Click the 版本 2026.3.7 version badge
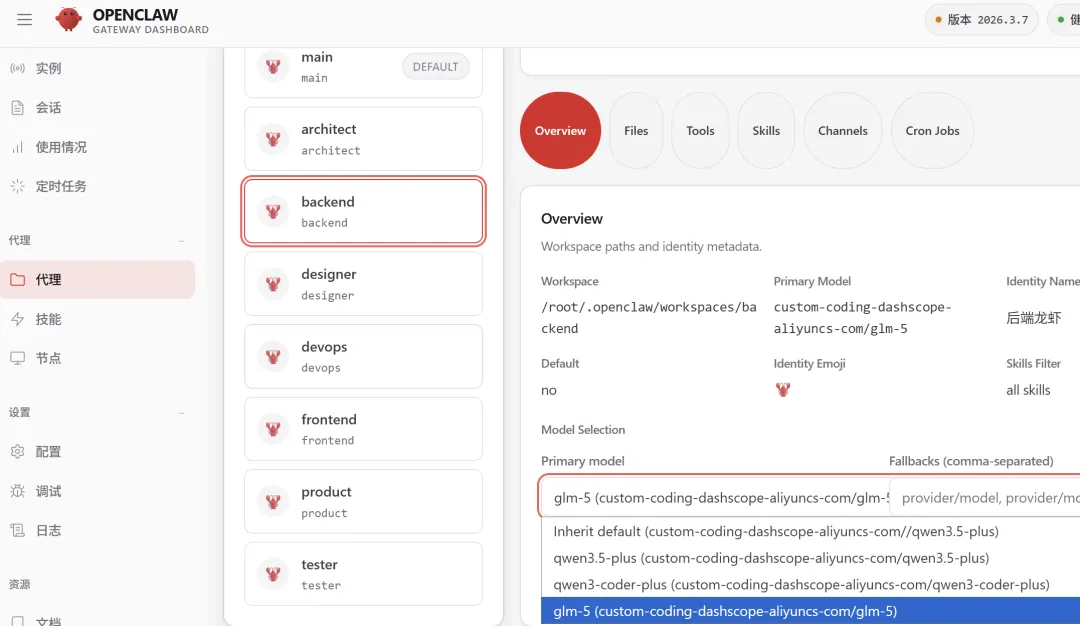The image size is (1080, 626). pos(982,19)
